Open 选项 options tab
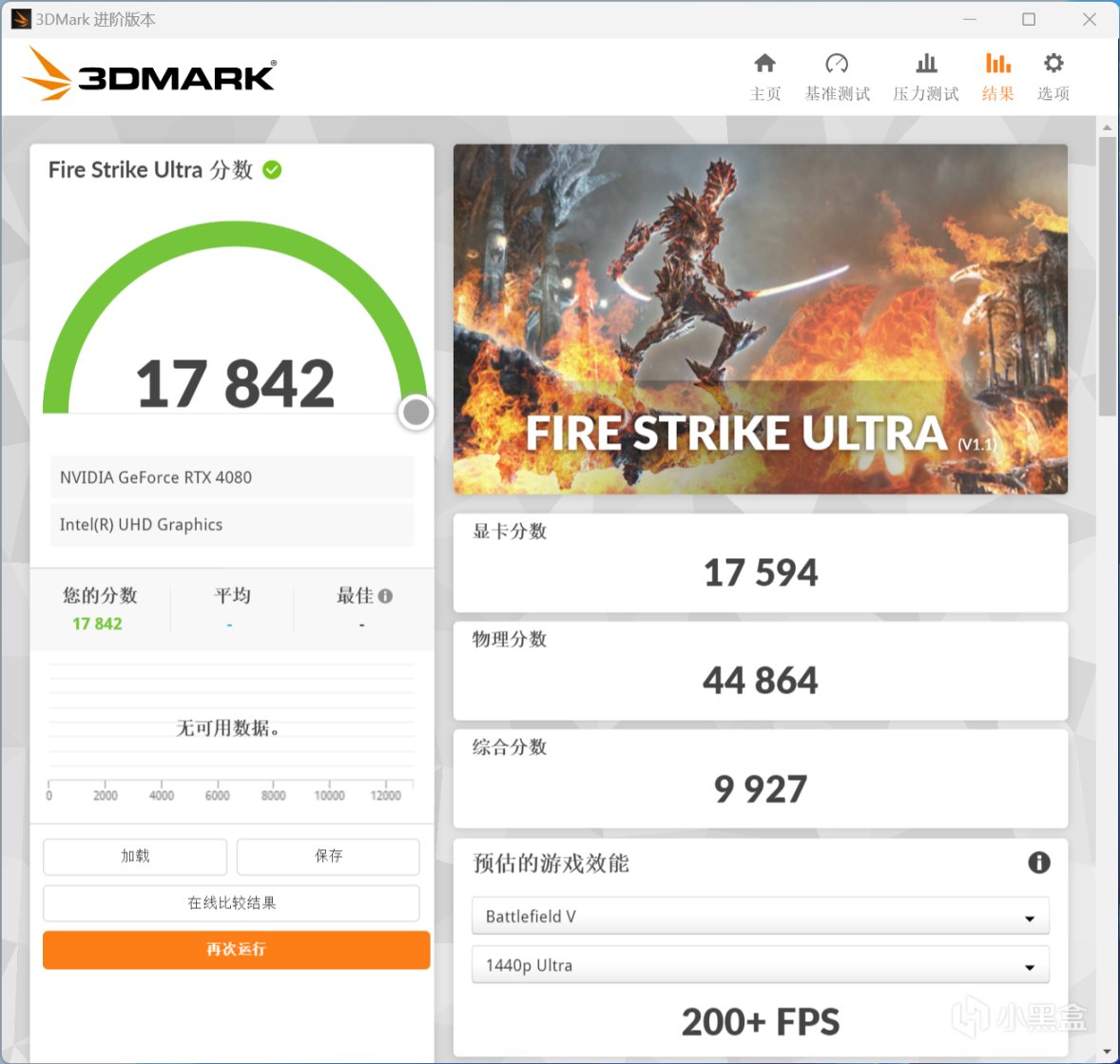 [x=1052, y=77]
